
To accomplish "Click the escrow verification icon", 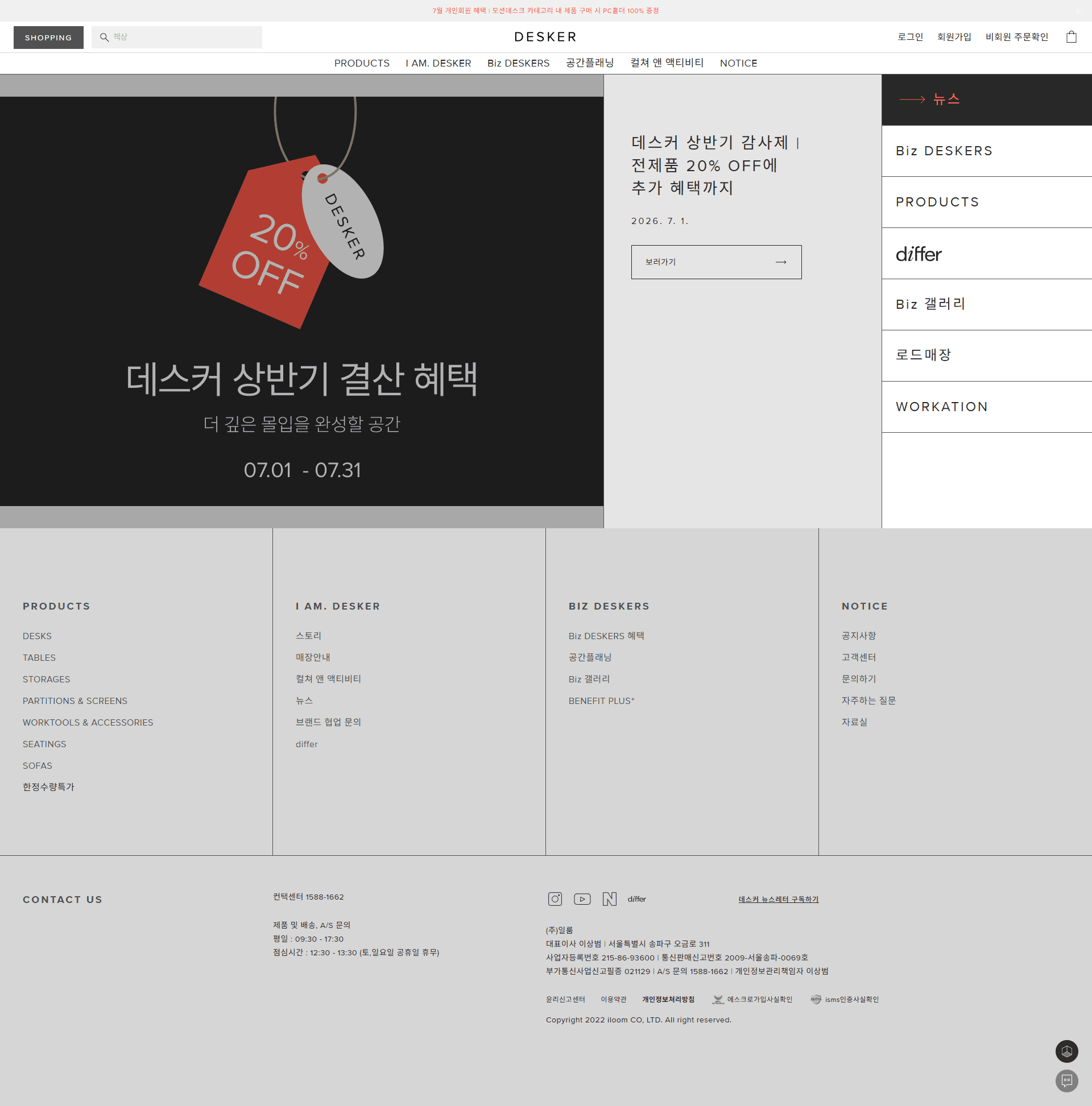I will tap(718, 1000).
